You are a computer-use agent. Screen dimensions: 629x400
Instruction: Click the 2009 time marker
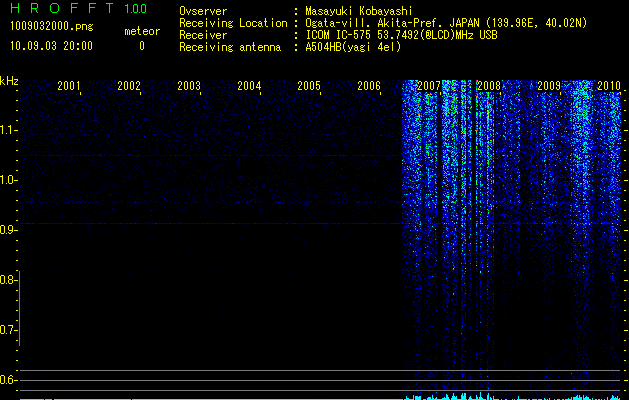[549, 86]
